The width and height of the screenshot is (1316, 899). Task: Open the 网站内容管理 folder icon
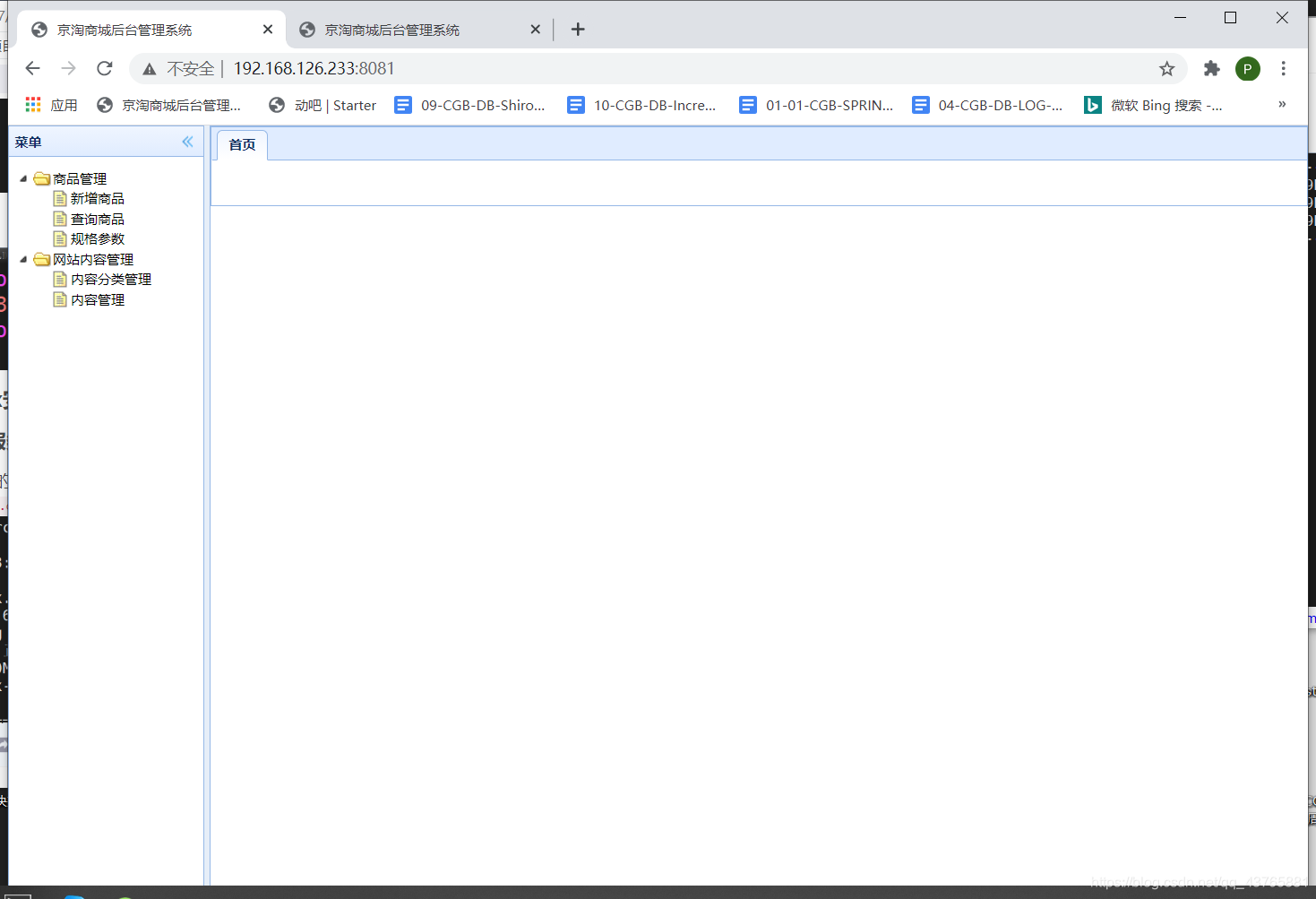click(41, 259)
